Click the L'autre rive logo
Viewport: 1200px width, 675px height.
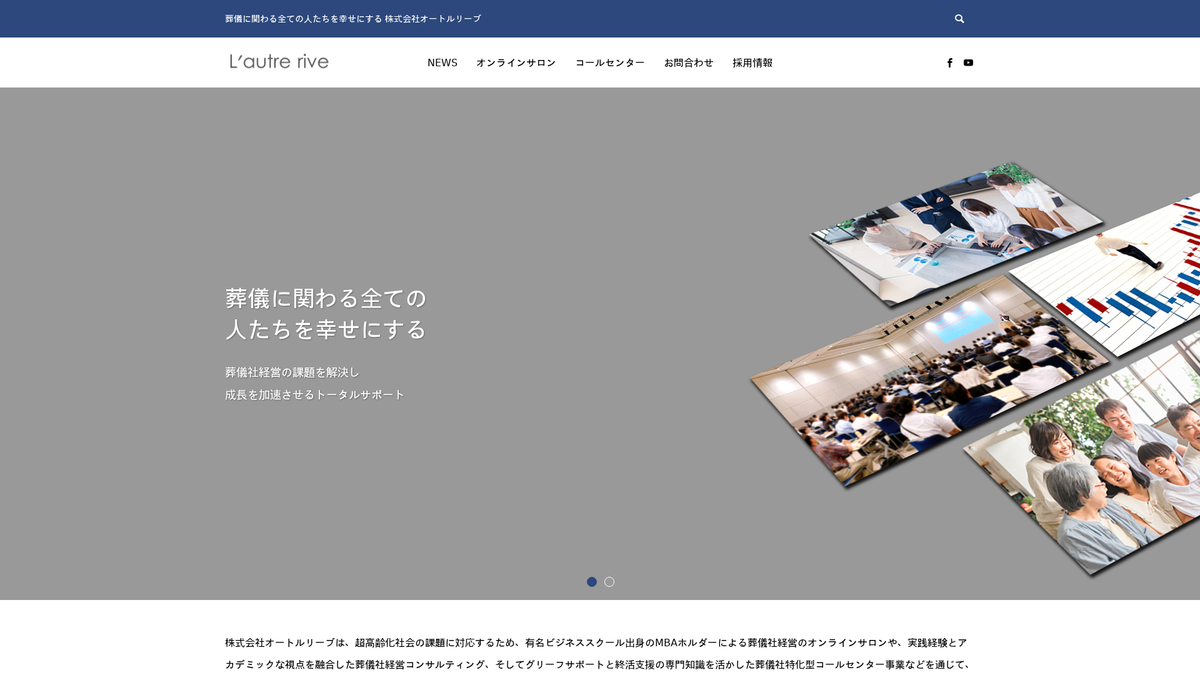click(279, 62)
